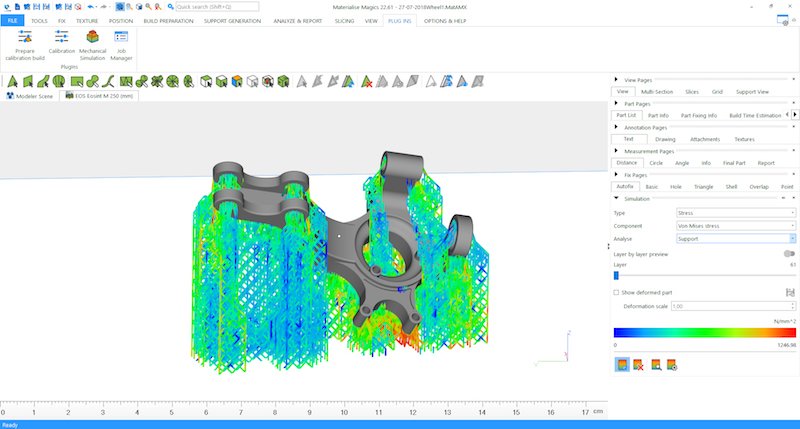Open Component dropdown showing Von Mises stress
The width and height of the screenshot is (800, 429).
[x=736, y=225]
